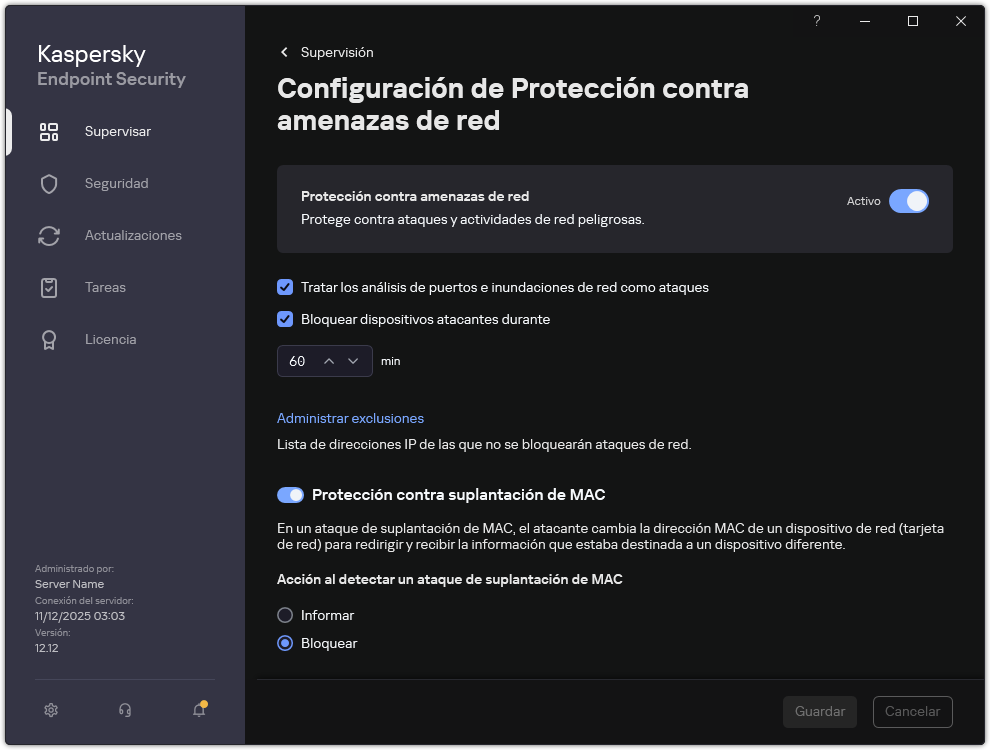Open notifications via the bell icon
Viewport: 990px width, 750px height.
click(198, 710)
